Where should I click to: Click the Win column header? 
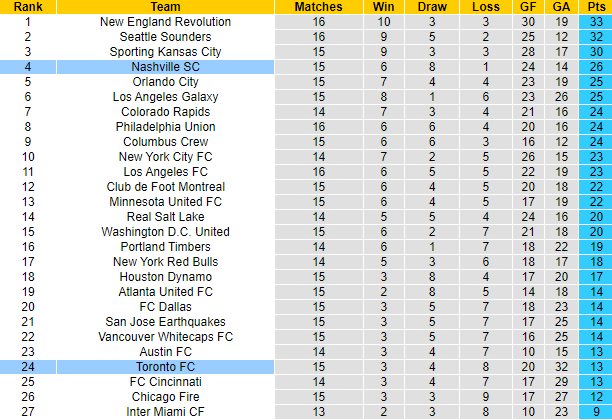point(384,6)
